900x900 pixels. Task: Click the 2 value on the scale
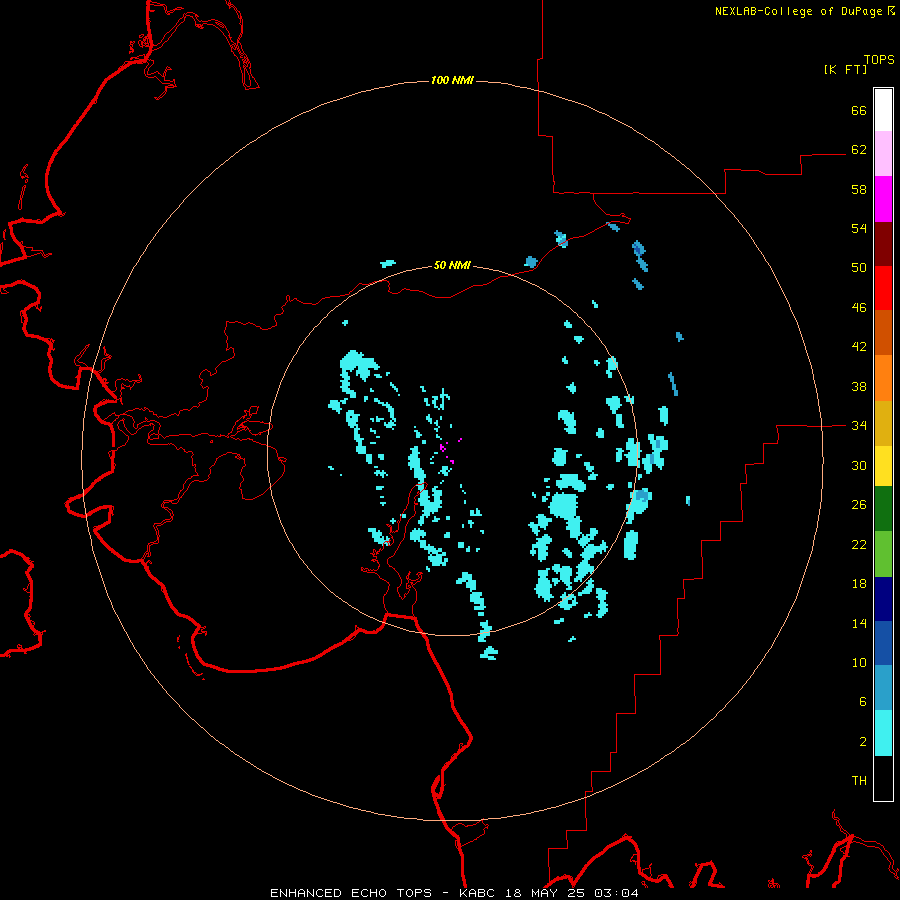[x=863, y=742]
